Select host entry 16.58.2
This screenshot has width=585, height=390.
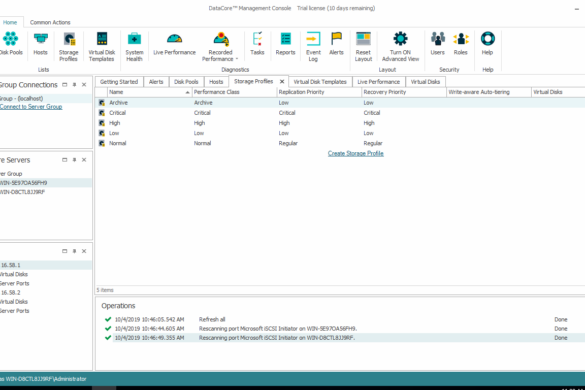[10, 293]
